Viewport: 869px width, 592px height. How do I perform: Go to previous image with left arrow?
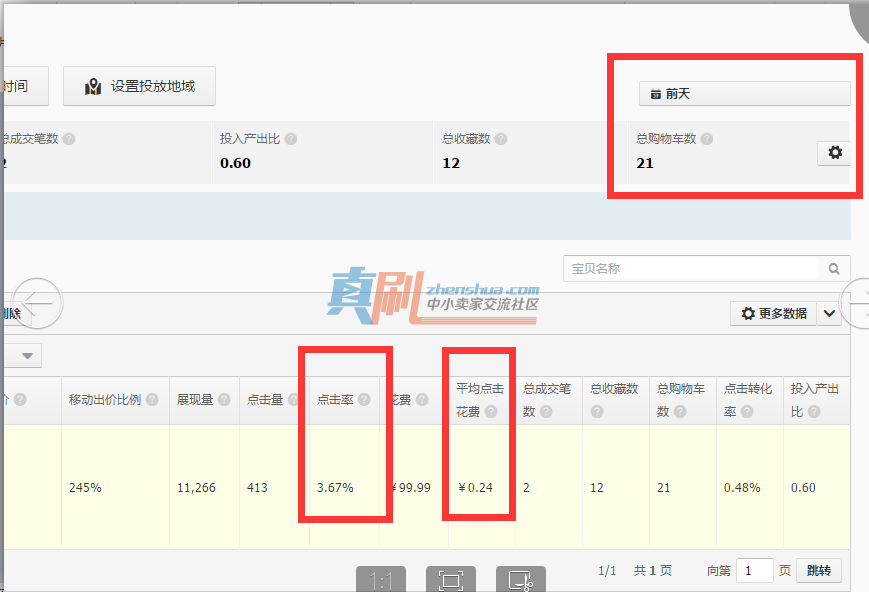pos(37,303)
